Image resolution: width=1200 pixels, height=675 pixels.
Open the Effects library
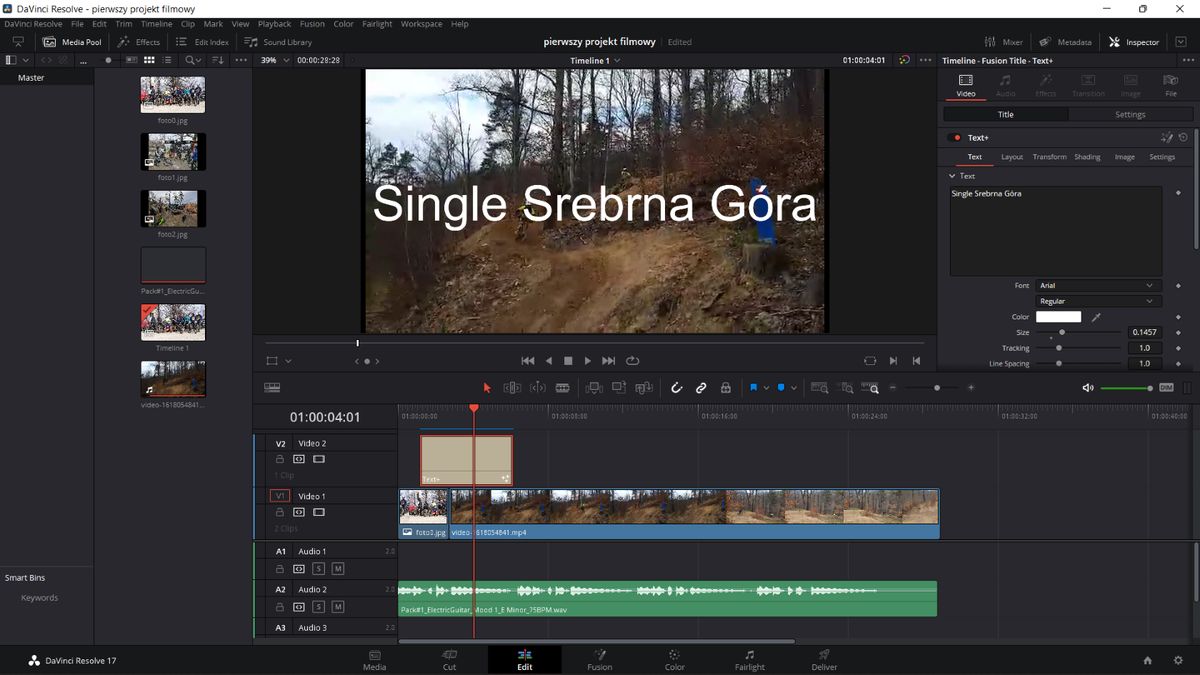139,41
